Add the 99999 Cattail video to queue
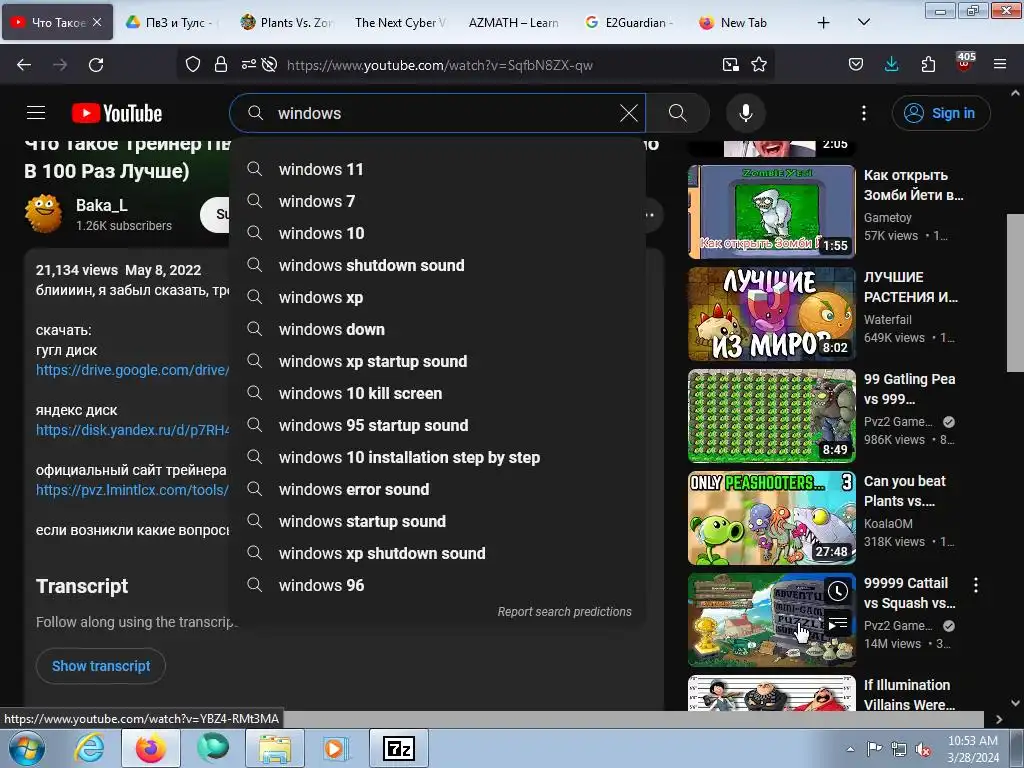 (838, 624)
